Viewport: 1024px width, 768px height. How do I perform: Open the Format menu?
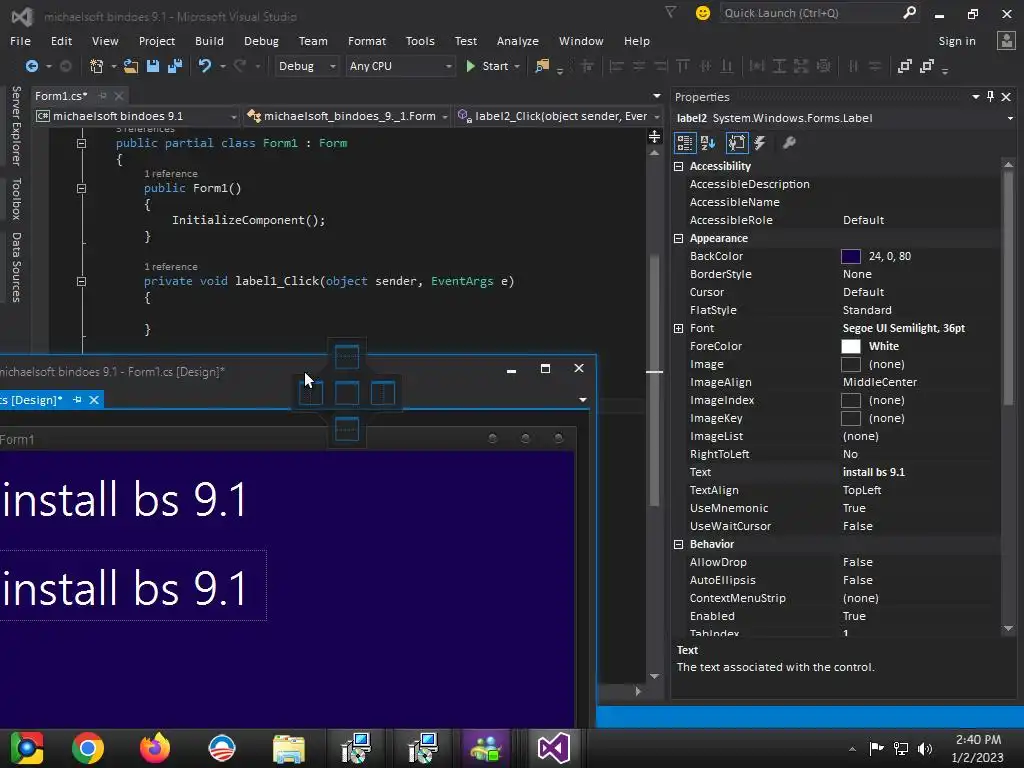pos(366,41)
